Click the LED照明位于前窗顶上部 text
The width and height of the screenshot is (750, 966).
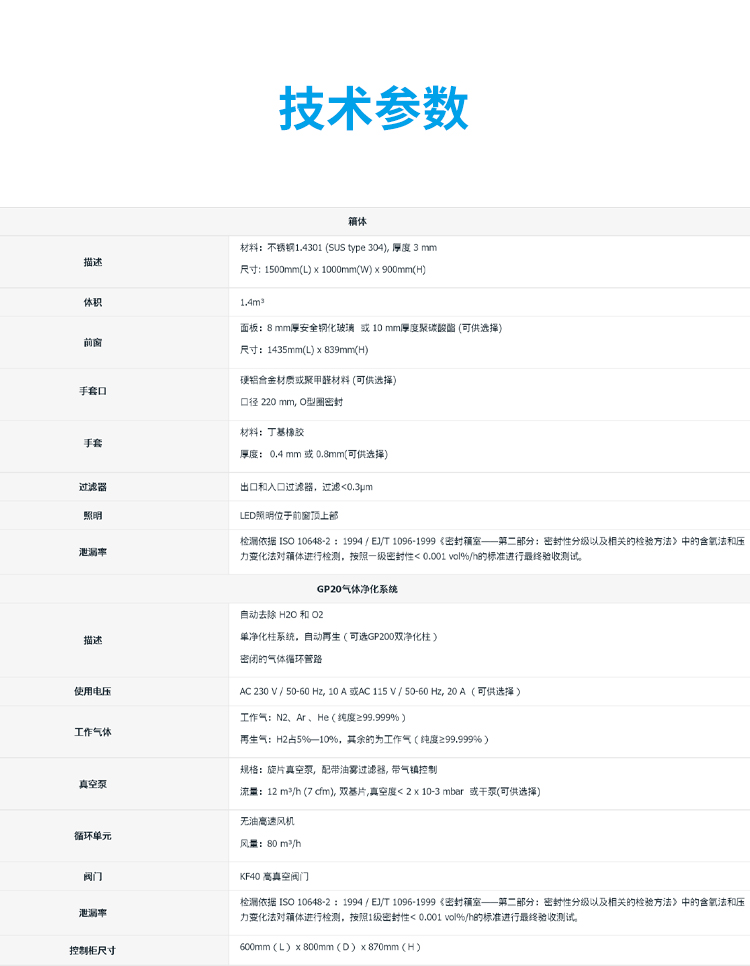tap(289, 515)
